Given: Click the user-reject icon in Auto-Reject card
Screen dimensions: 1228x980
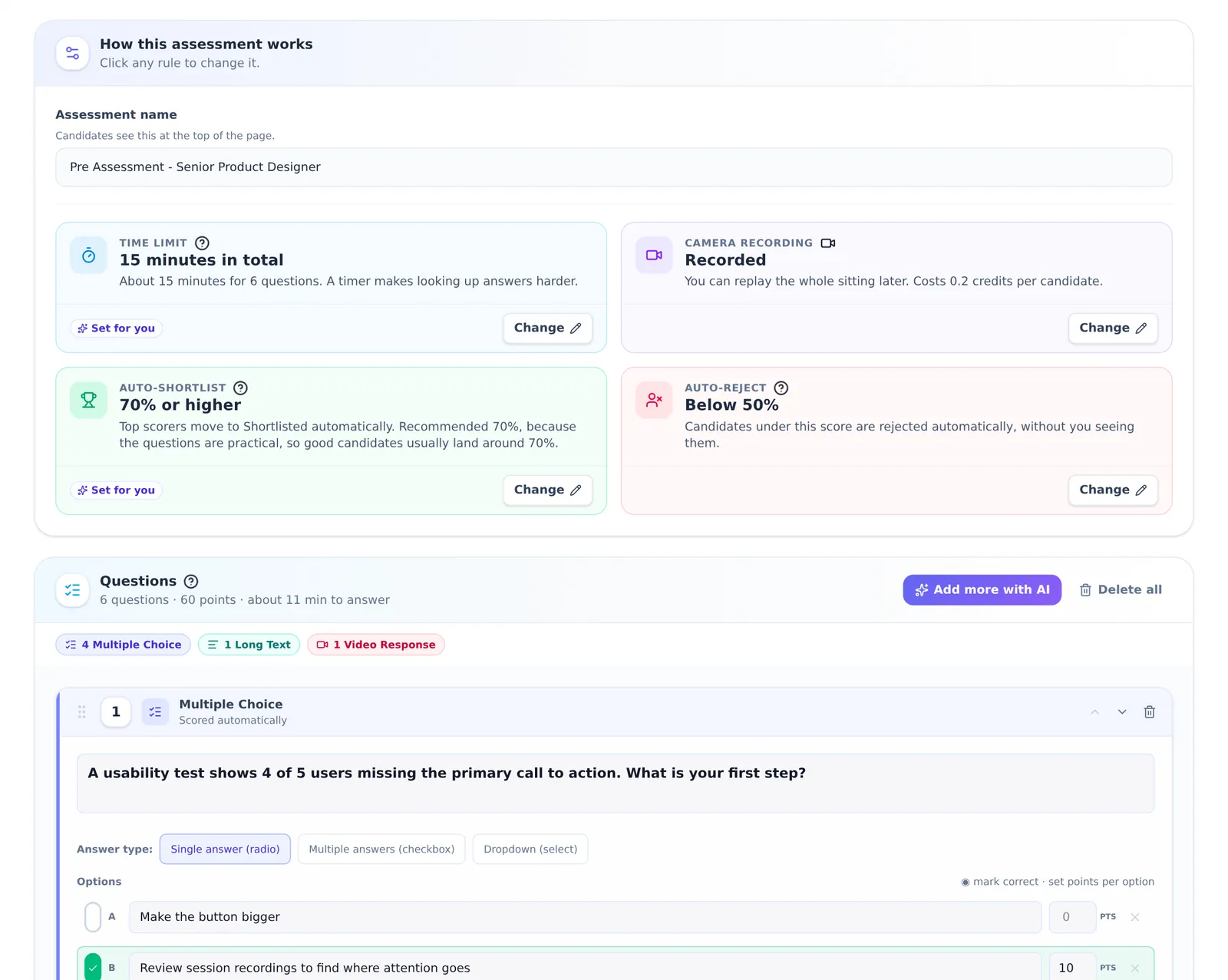Looking at the screenshot, I should (x=654, y=400).
